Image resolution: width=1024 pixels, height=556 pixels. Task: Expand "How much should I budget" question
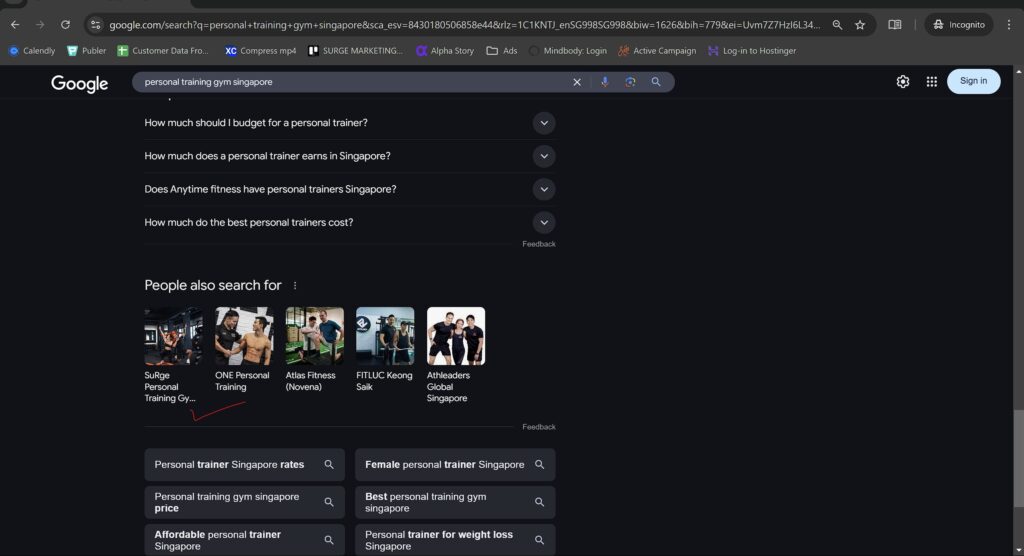click(543, 123)
